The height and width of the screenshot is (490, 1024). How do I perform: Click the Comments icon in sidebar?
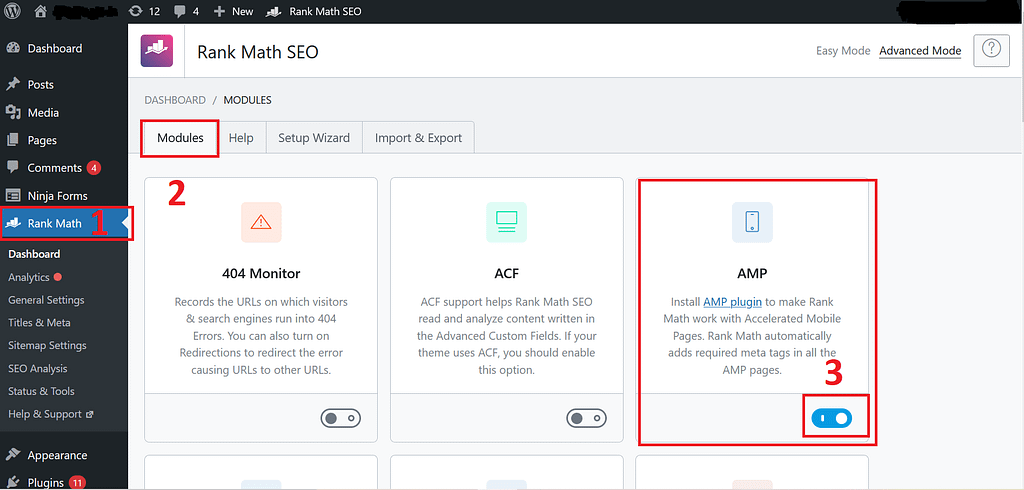(13, 168)
